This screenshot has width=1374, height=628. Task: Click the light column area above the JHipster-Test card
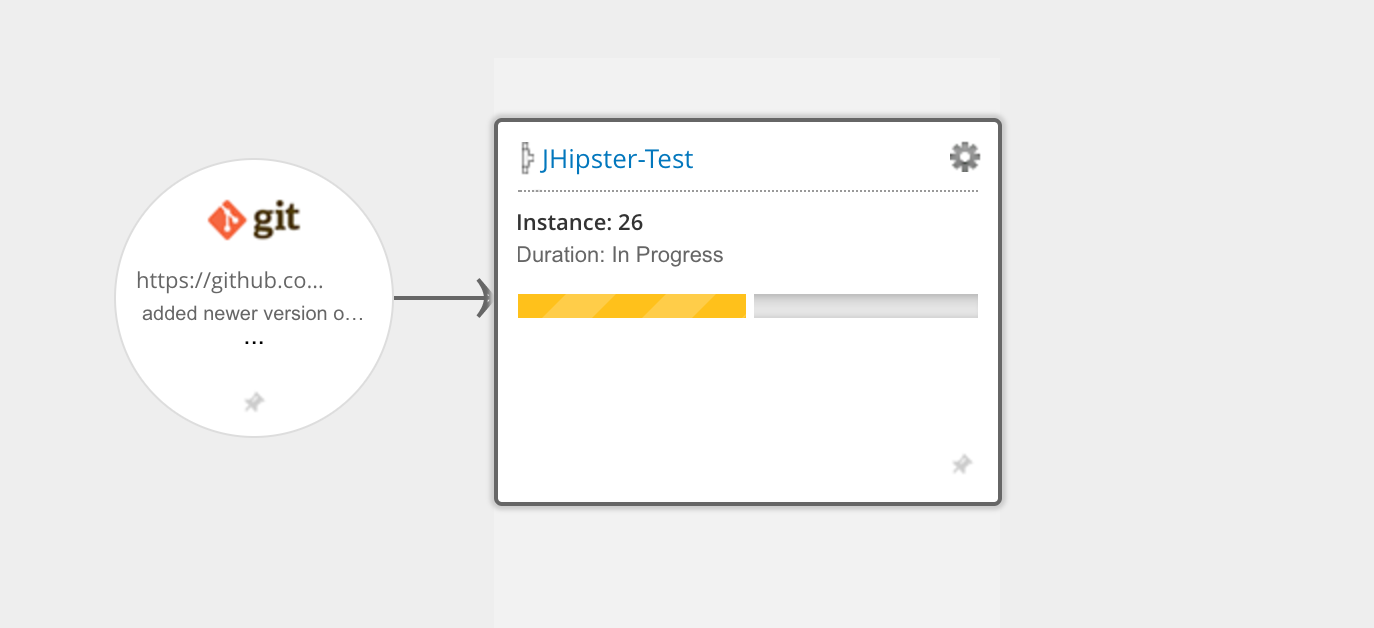(746, 88)
